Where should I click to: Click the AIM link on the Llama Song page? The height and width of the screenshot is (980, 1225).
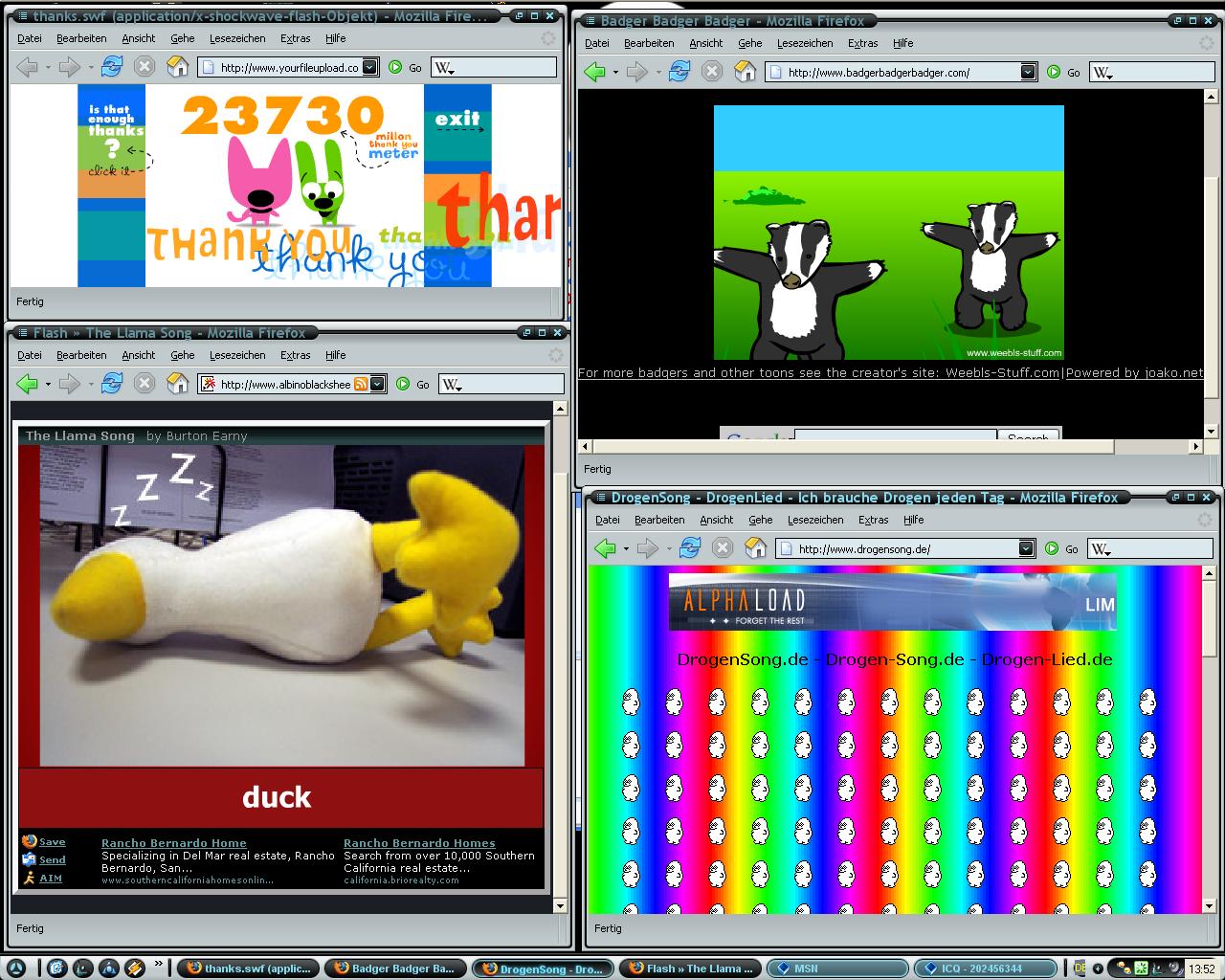[51, 878]
